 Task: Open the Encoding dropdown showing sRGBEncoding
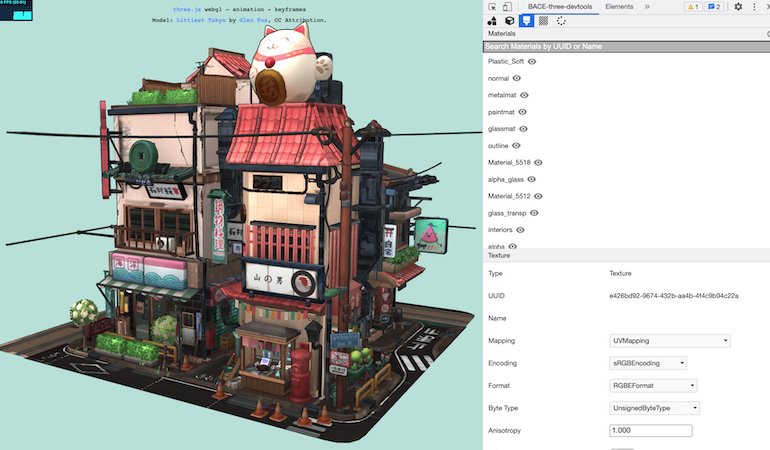click(x=648, y=363)
